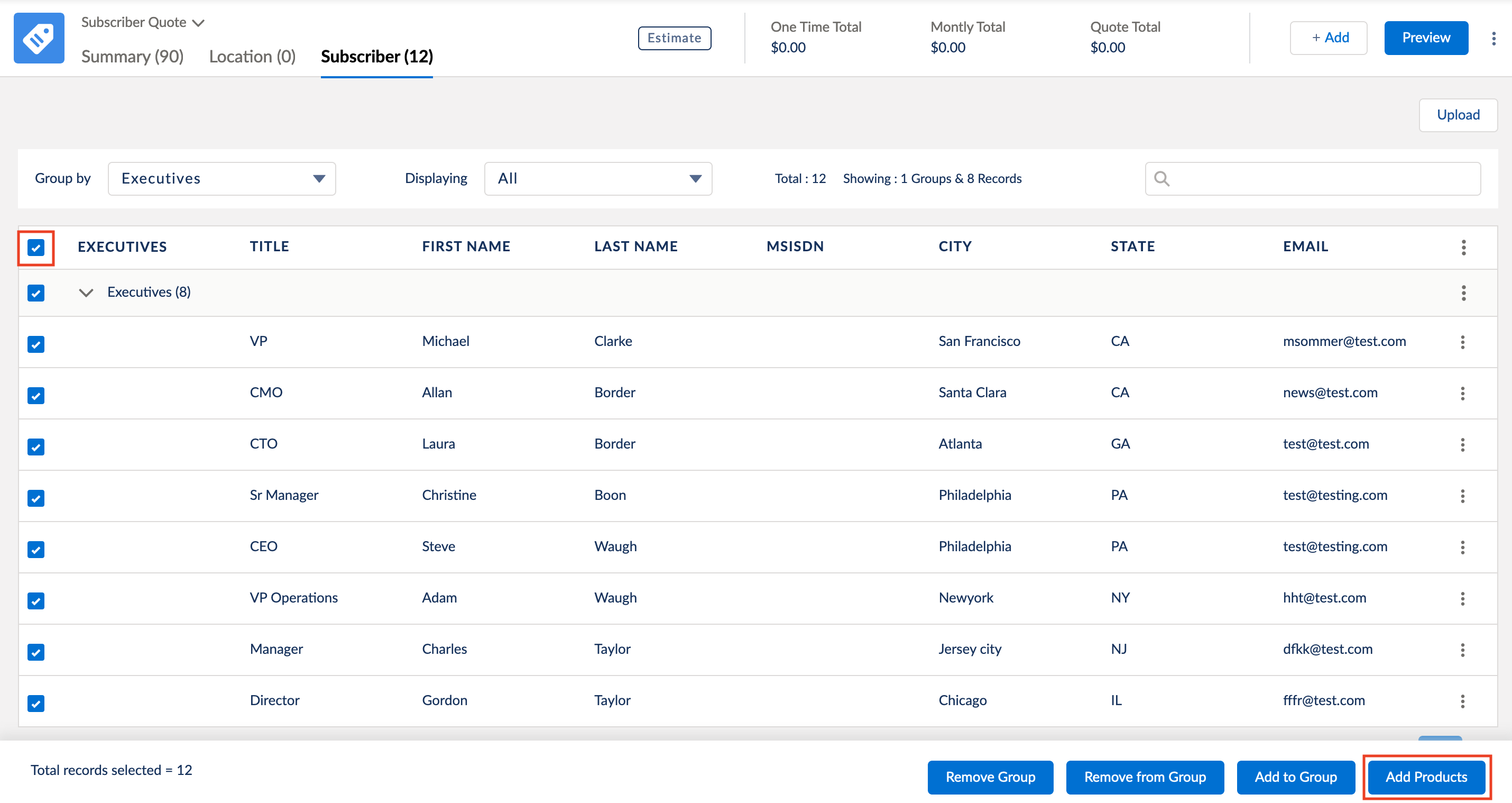
Task: Collapse the Executives (8) group chevron
Action: point(86,293)
